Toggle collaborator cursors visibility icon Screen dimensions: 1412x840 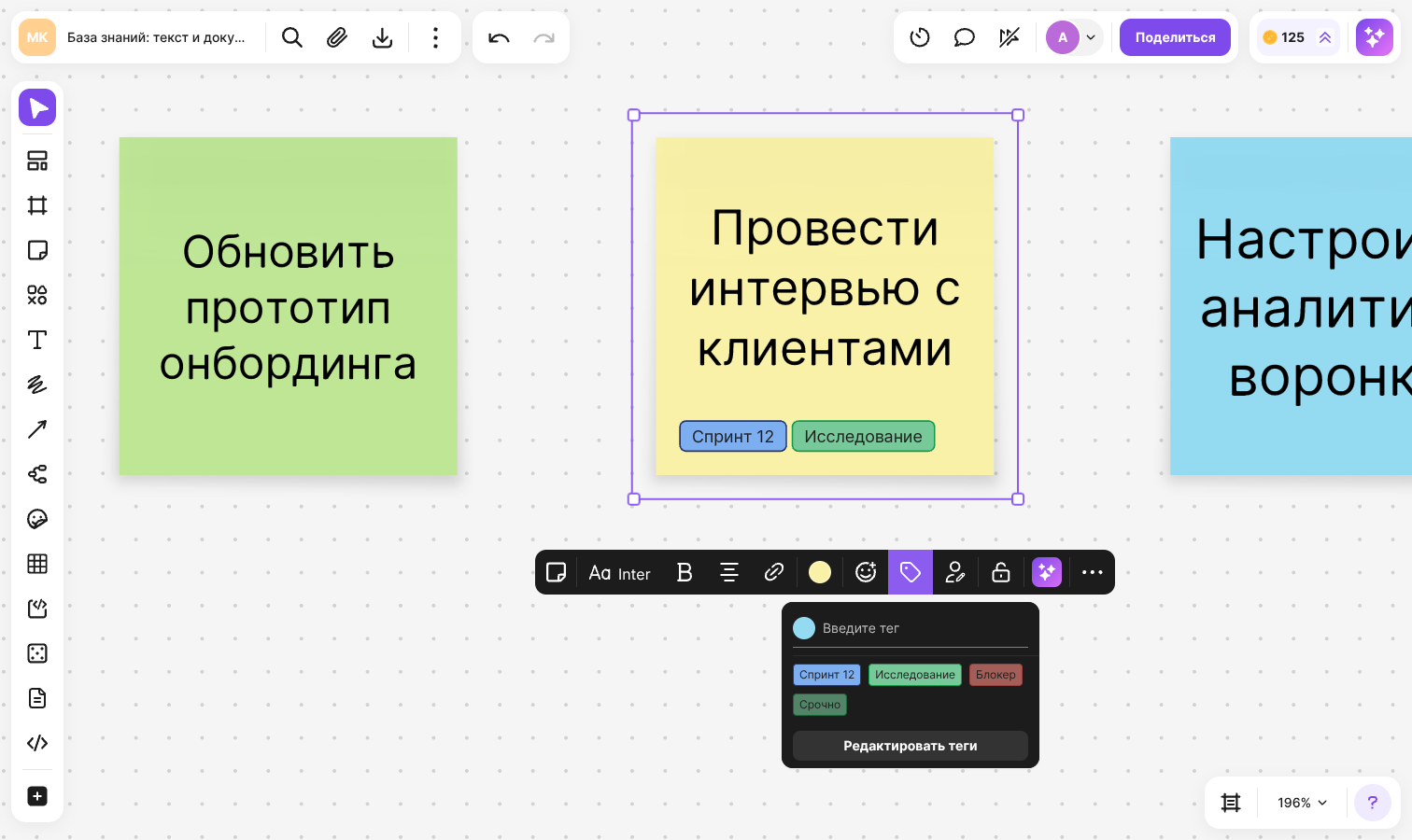(x=1010, y=37)
